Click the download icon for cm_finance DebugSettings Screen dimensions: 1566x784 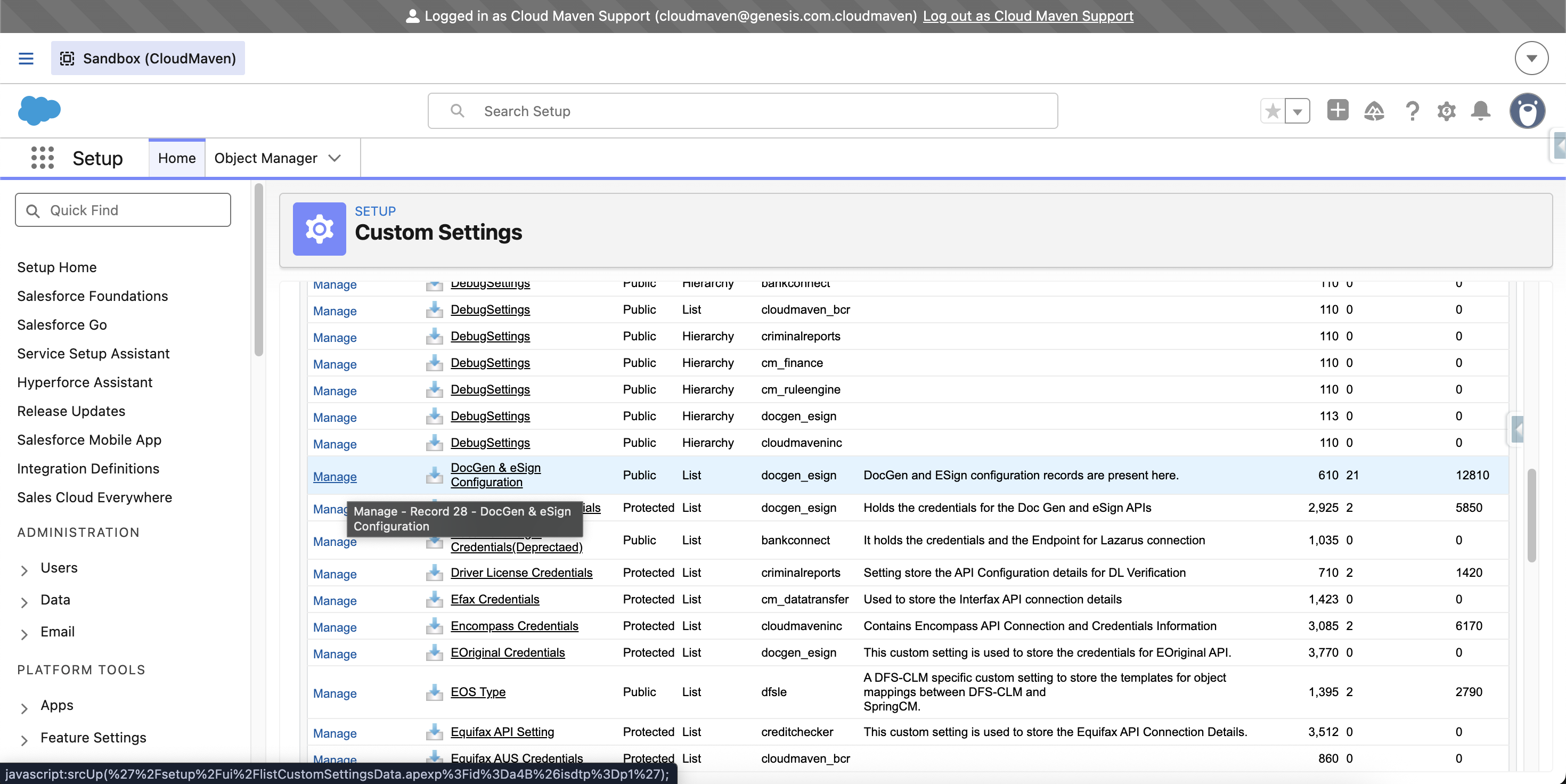434,363
